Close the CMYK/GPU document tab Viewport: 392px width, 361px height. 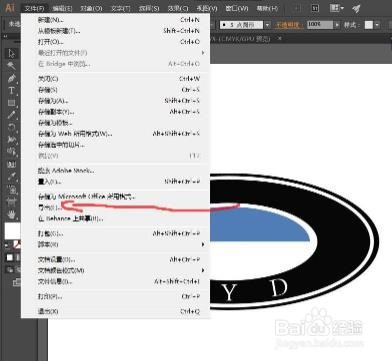280,38
